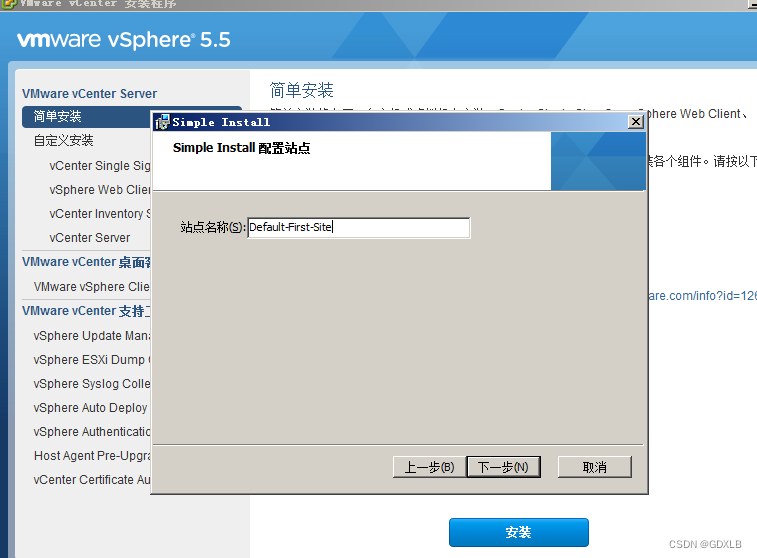Click the Simple Install dialog title icon
Screen dimensions: 757x558
click(163, 122)
